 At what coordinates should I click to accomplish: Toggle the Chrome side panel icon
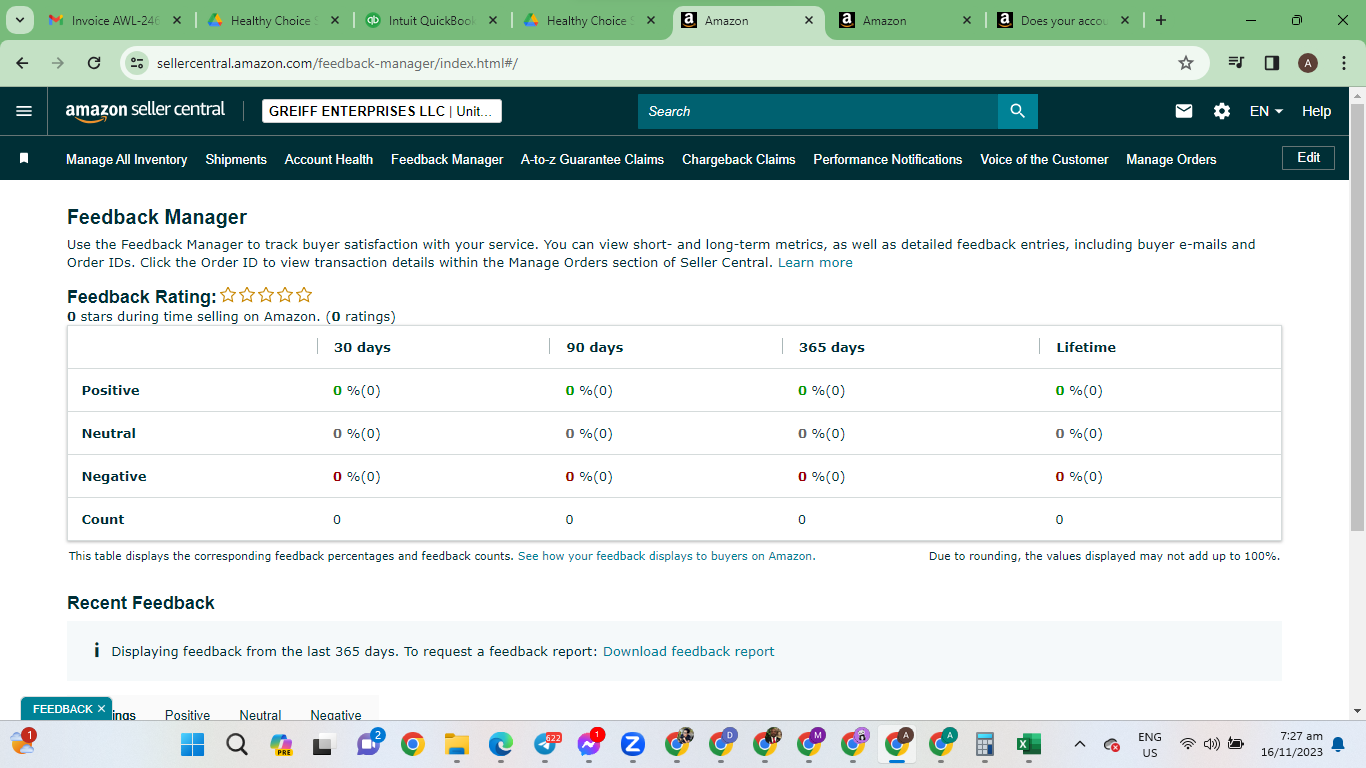pos(1272,63)
